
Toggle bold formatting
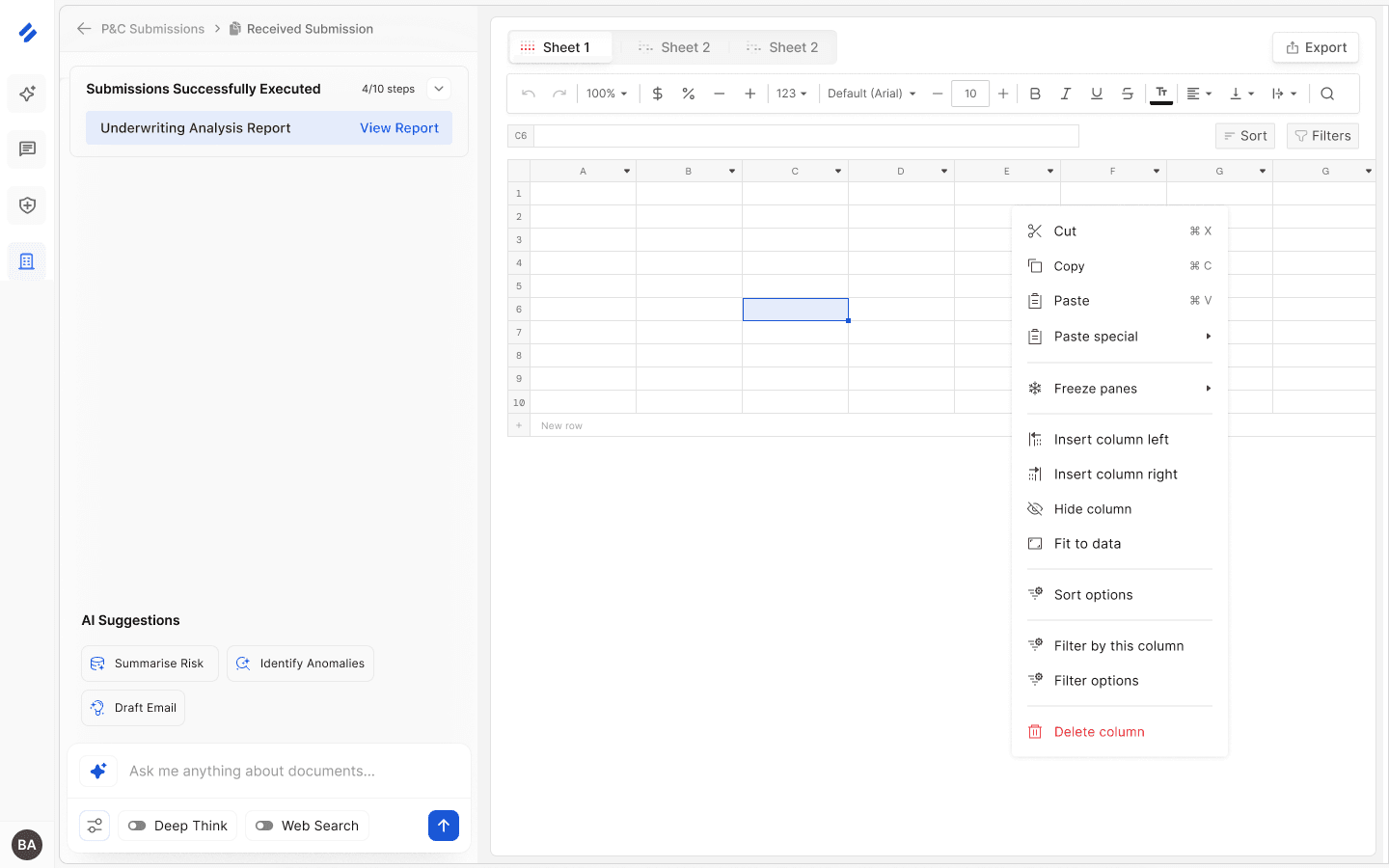coord(1035,94)
